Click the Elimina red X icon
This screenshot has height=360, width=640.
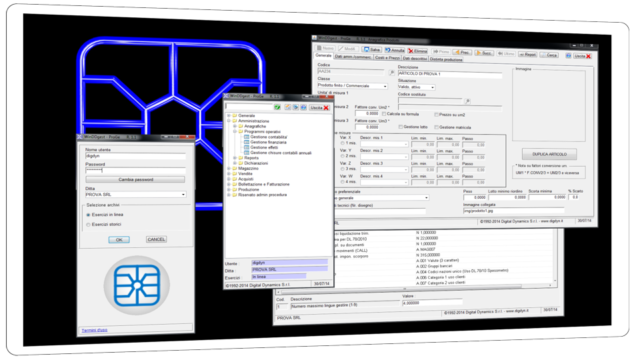tap(411, 51)
